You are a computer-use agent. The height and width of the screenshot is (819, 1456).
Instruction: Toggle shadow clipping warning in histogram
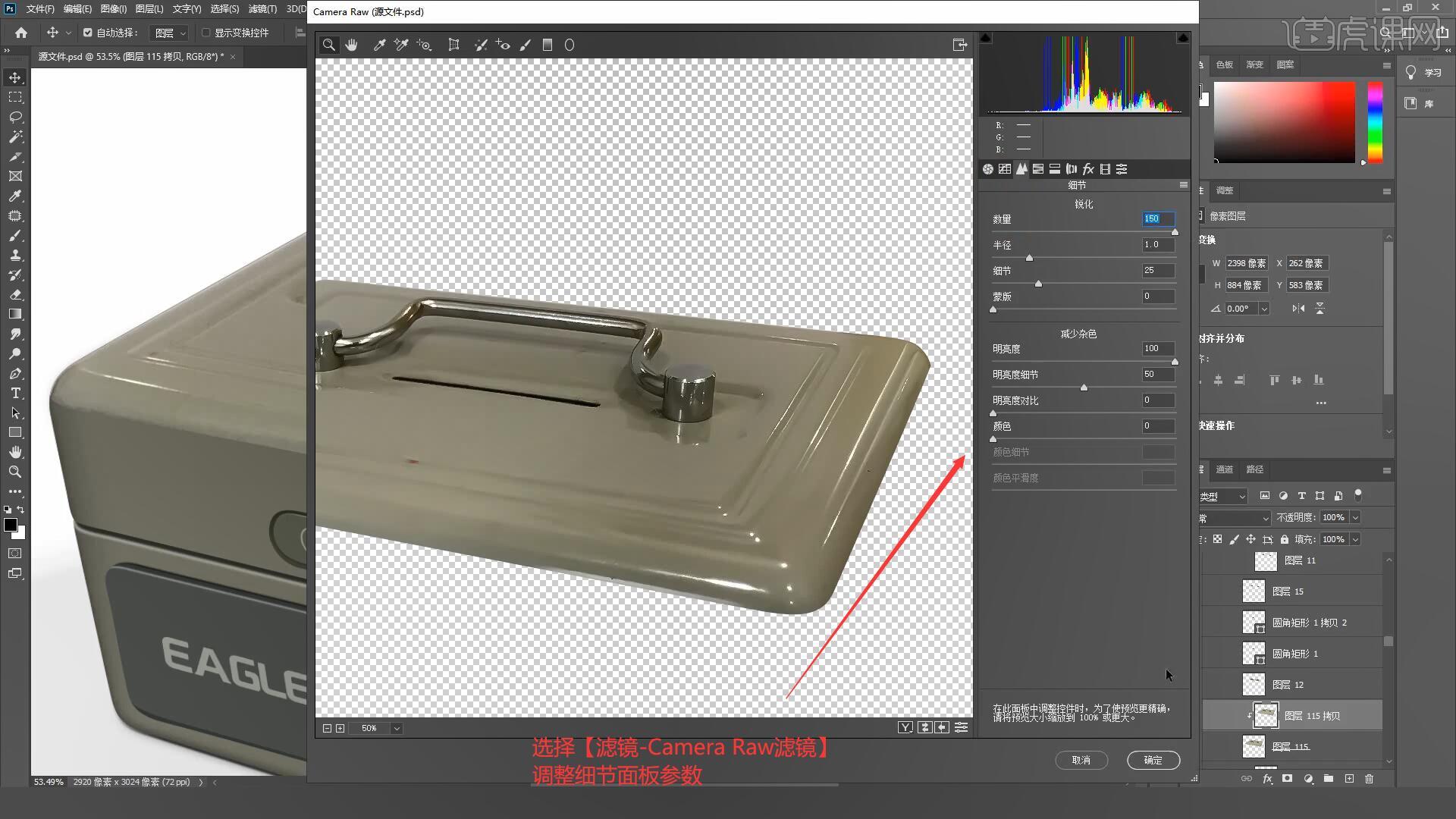click(985, 37)
